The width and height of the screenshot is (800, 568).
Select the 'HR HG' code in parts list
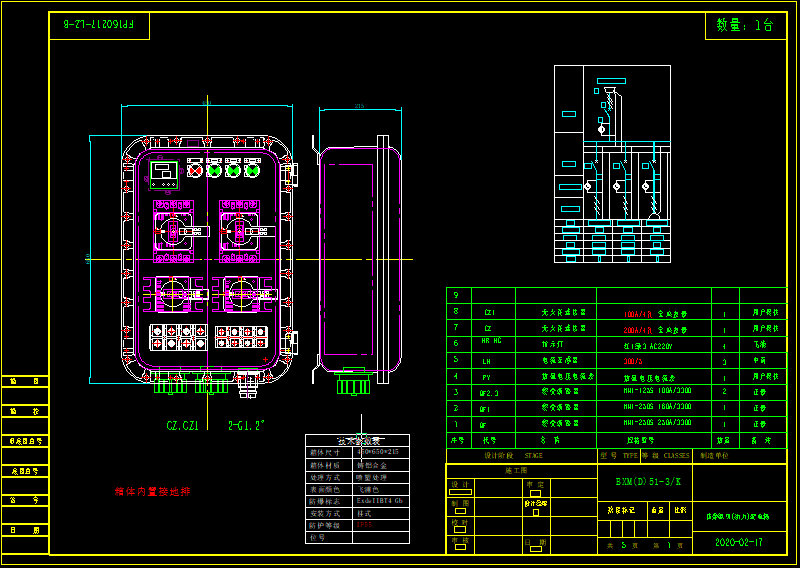(491, 340)
